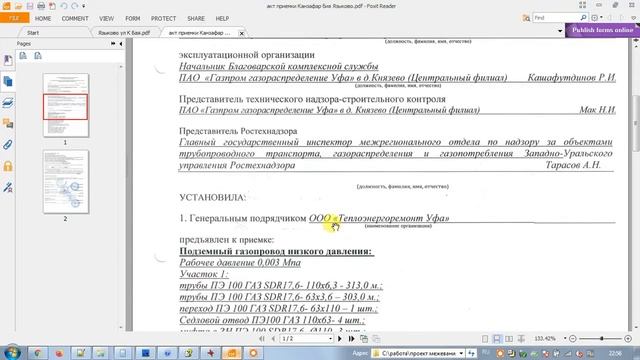
Task: Click the taskbar clock showing 22:06
Action: [x=615, y=353]
